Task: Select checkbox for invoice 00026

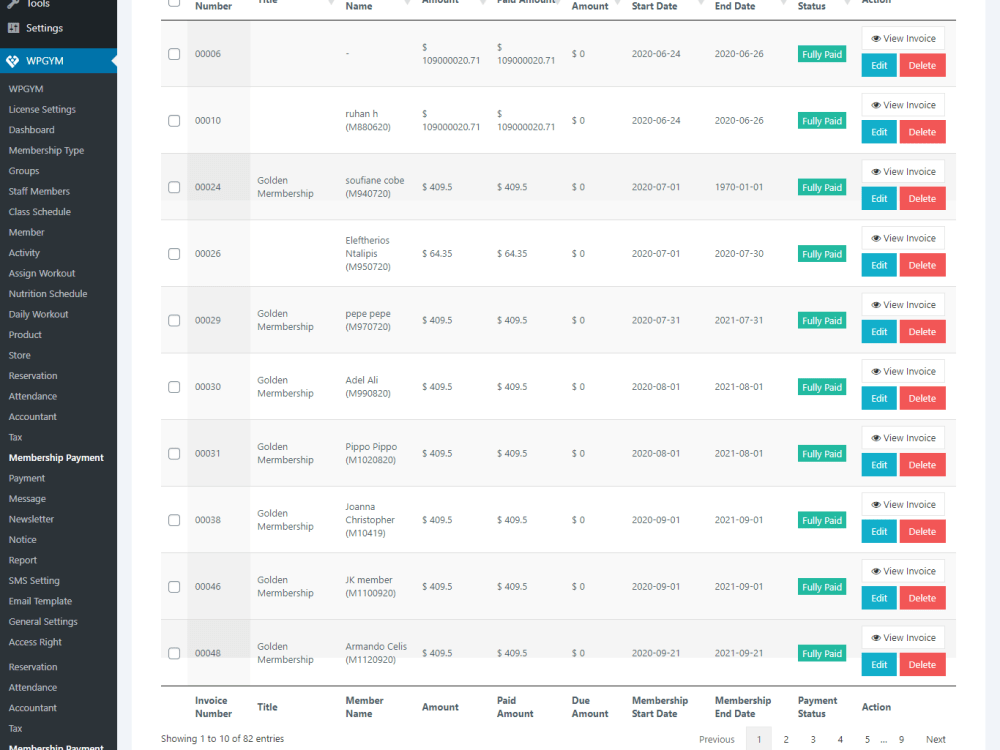Action: click(x=174, y=254)
